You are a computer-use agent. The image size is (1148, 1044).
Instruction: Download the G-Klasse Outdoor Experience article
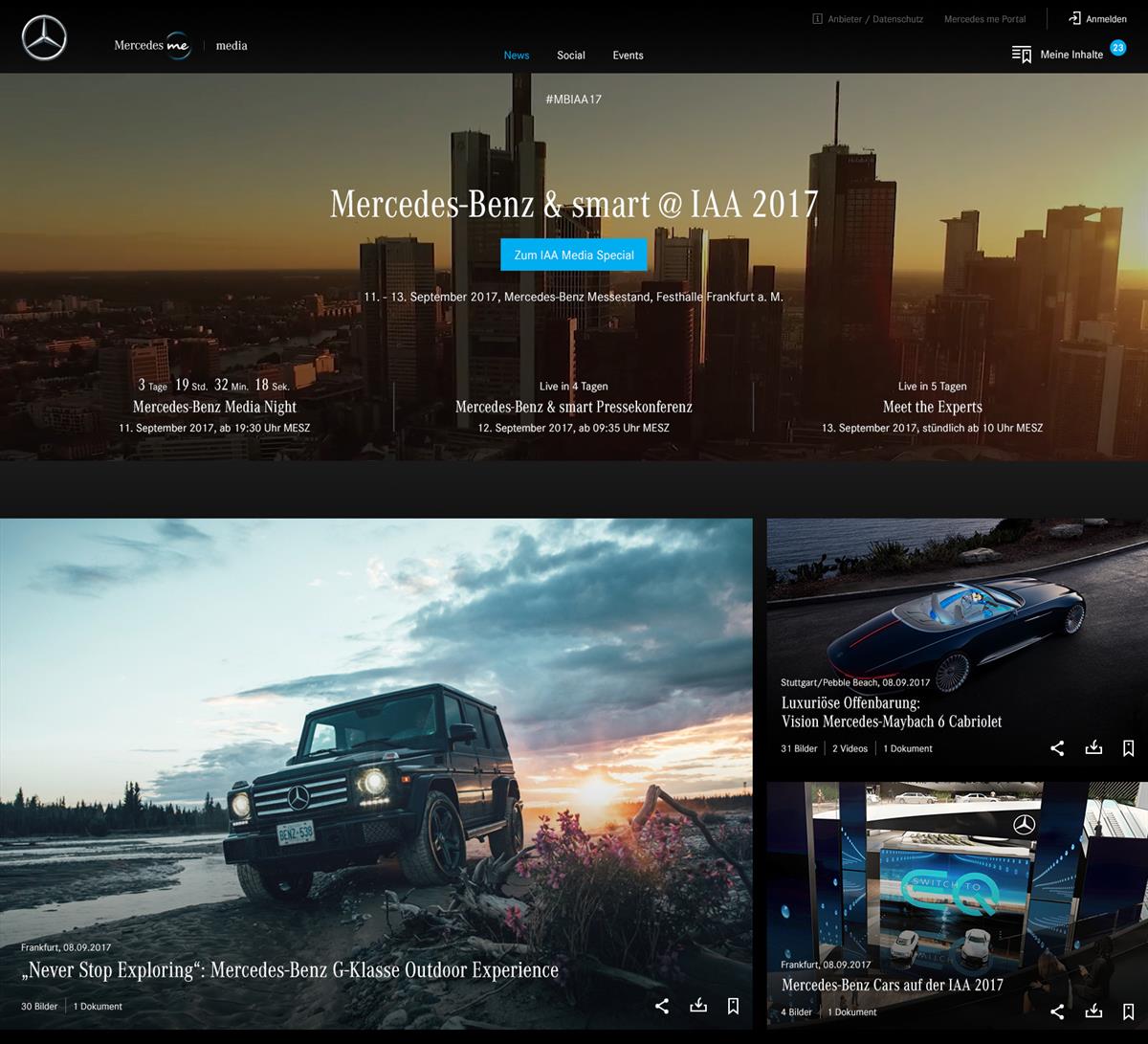[x=698, y=1005]
